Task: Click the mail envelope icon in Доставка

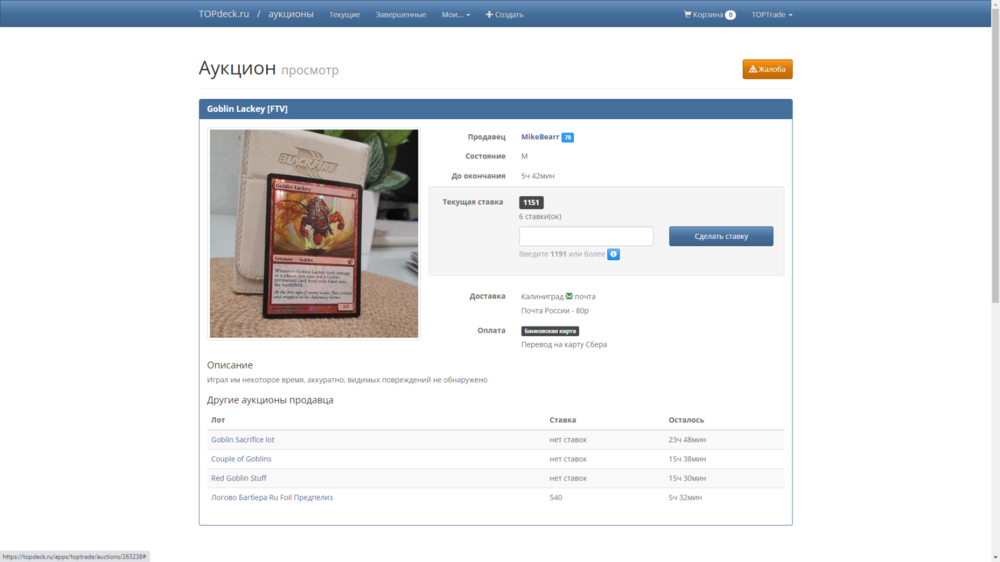Action: (x=569, y=296)
